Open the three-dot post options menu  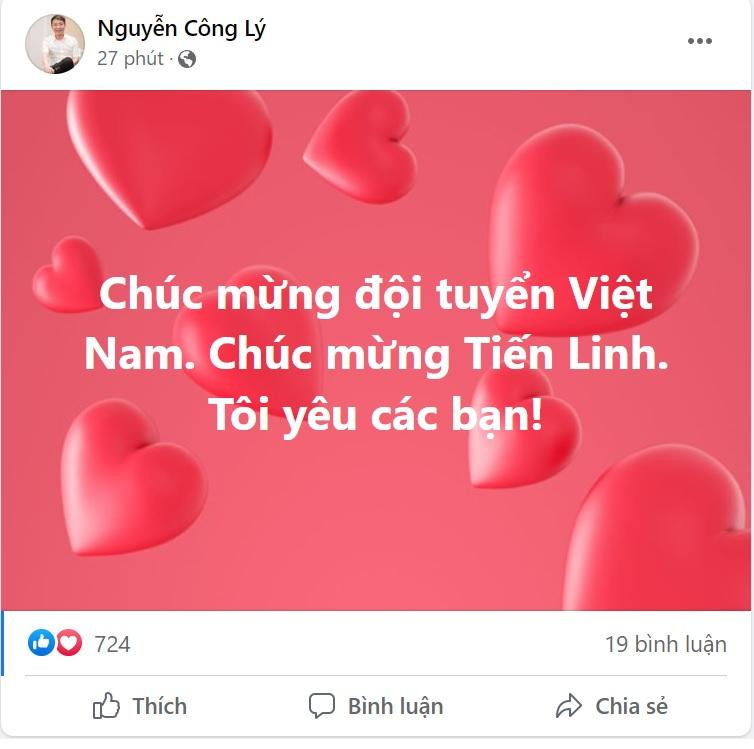coord(700,41)
